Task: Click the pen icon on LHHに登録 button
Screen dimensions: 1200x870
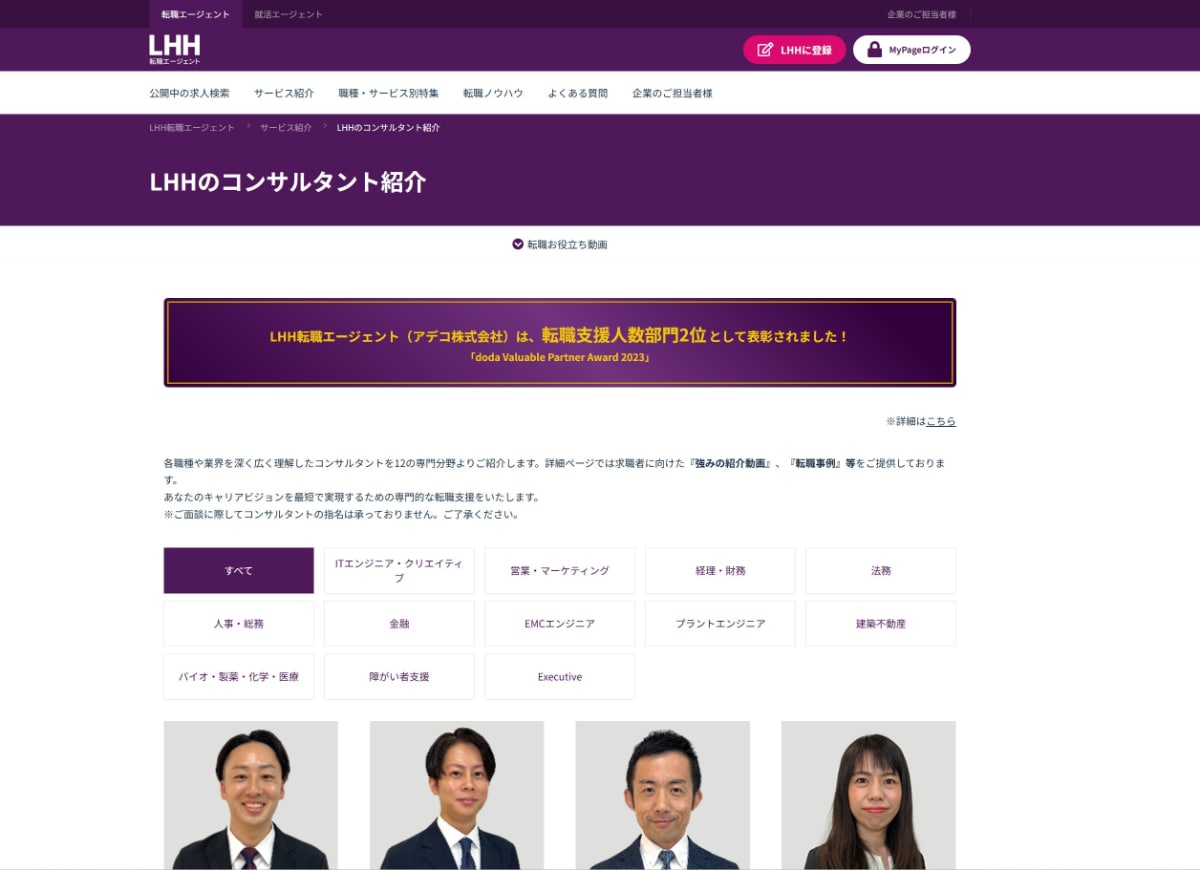Action: point(765,48)
